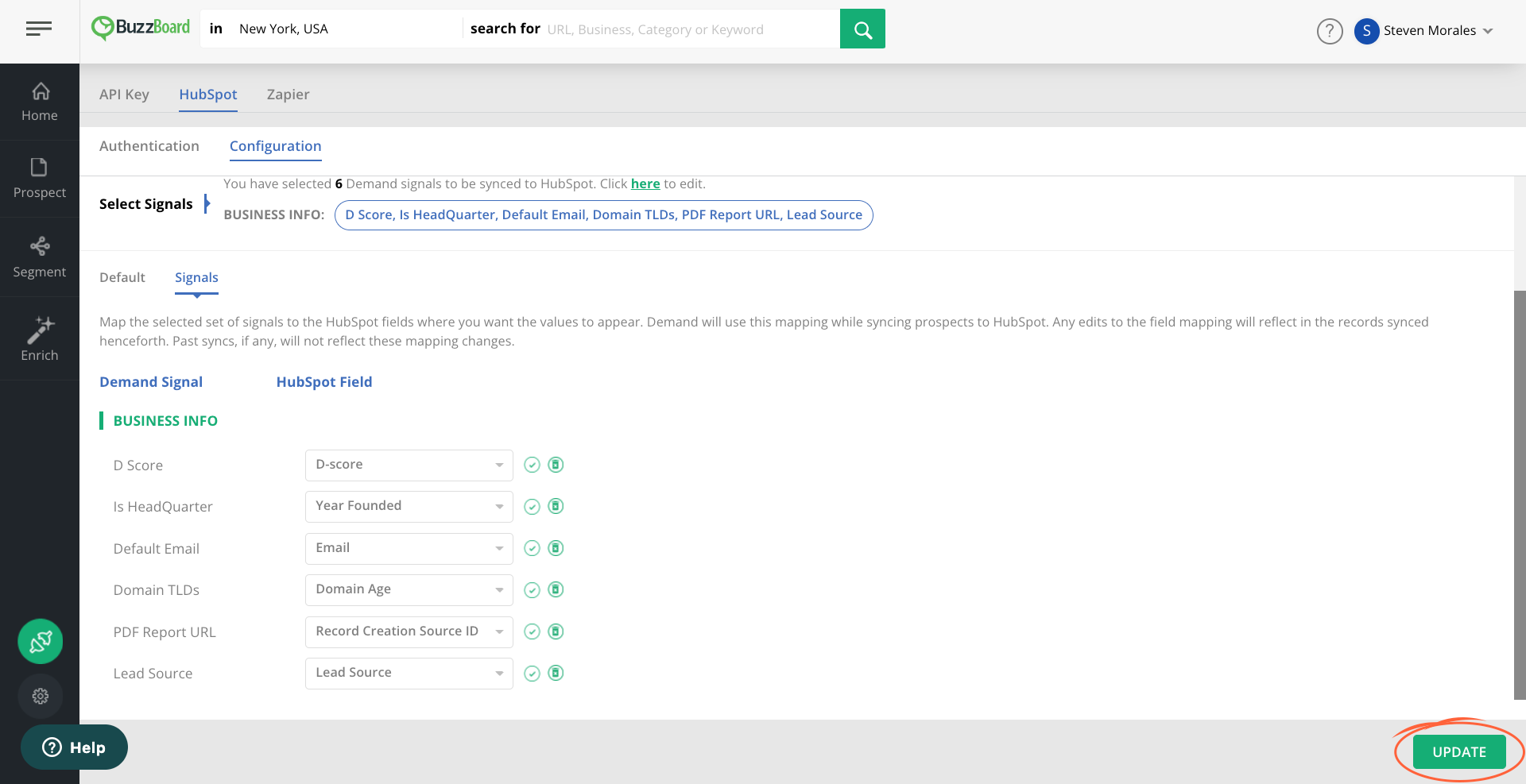Click the delete icon for D Score
This screenshot has height=784, width=1526.
pos(556,465)
